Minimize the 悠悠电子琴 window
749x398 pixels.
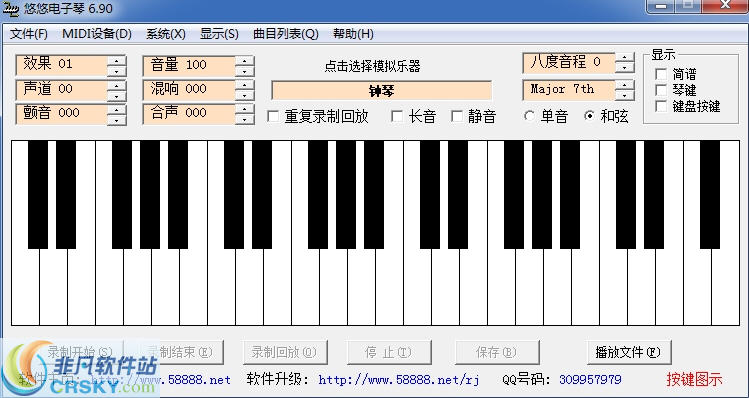pos(660,6)
